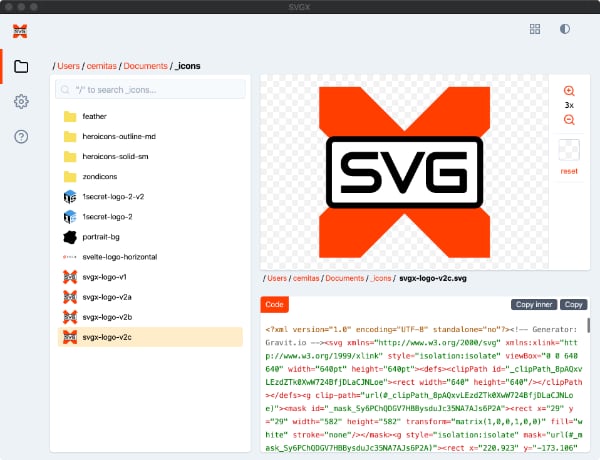Select svgx-logo-v1 file
This screenshot has height=460, width=600.
tap(150, 277)
